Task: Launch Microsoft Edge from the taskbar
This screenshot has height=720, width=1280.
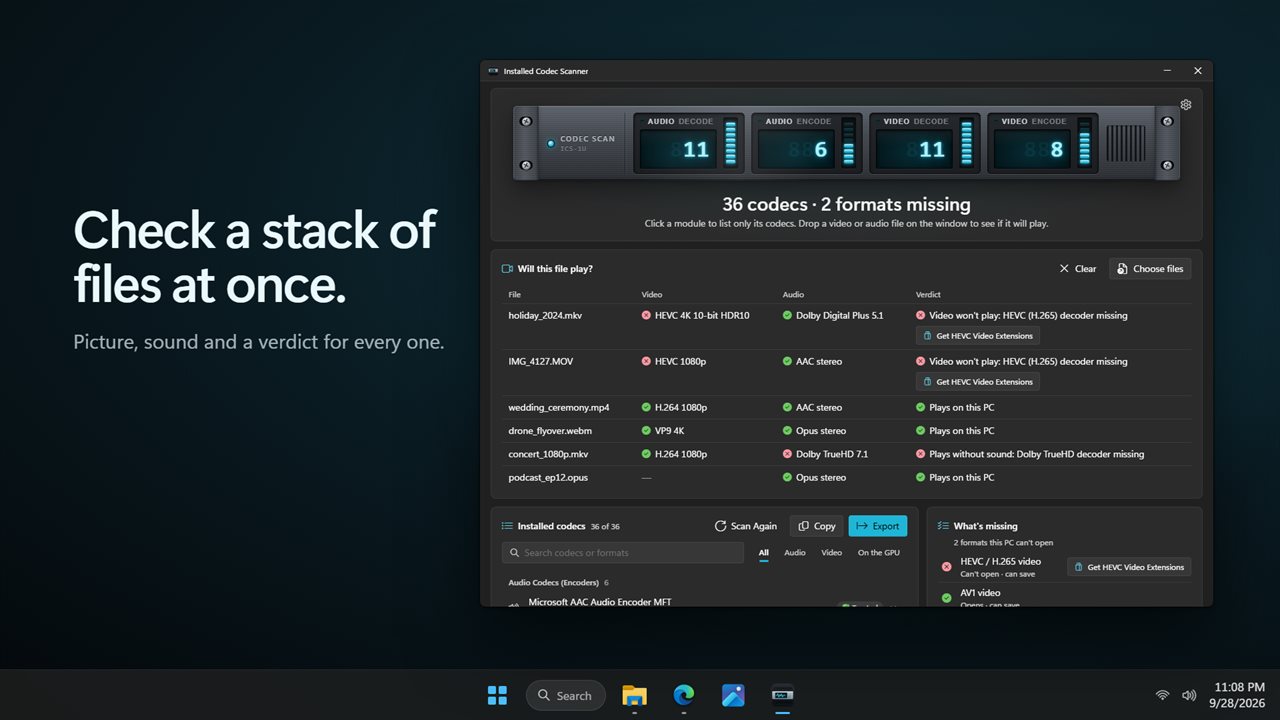Action: 684,695
